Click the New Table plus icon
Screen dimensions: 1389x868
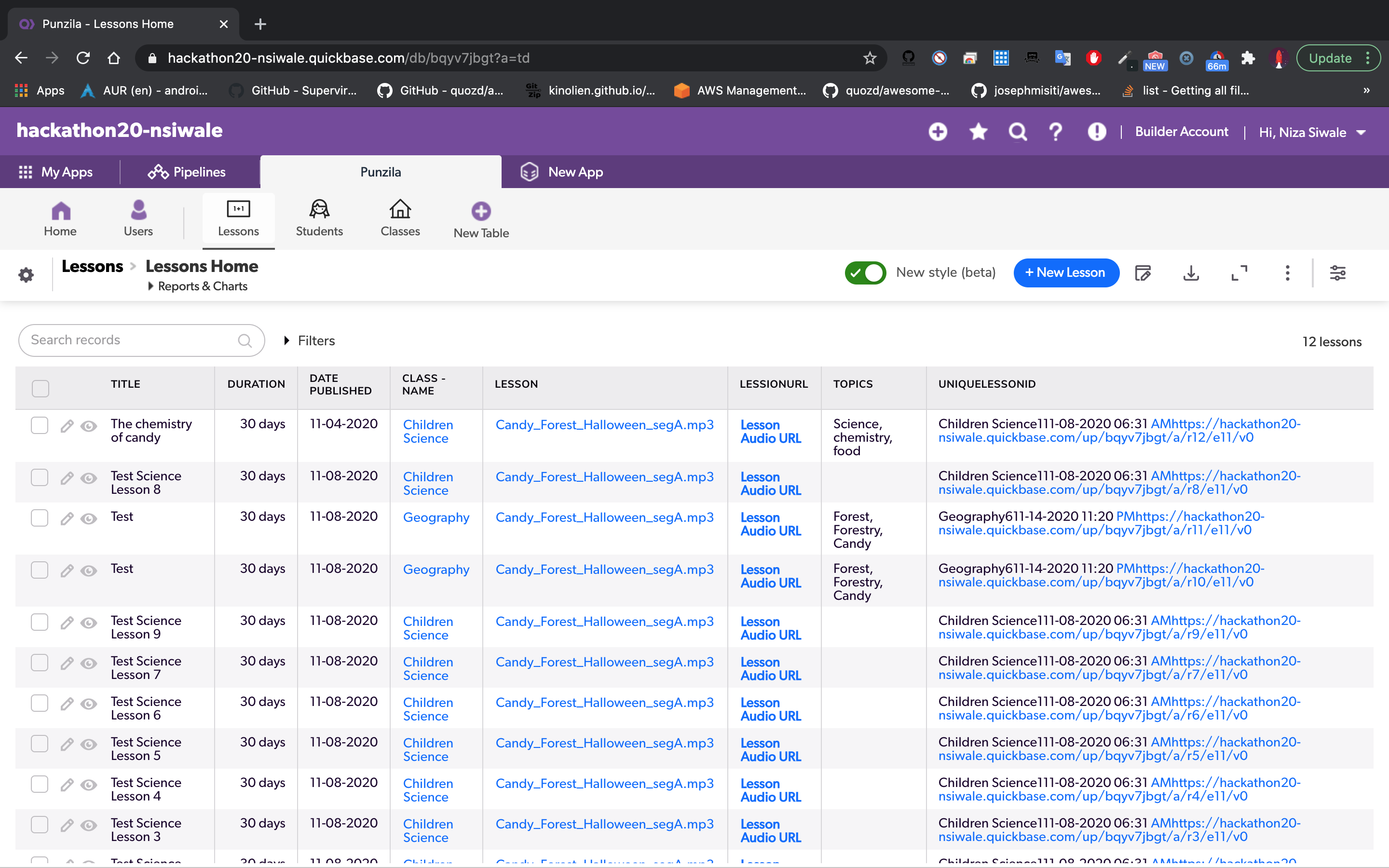click(481, 211)
